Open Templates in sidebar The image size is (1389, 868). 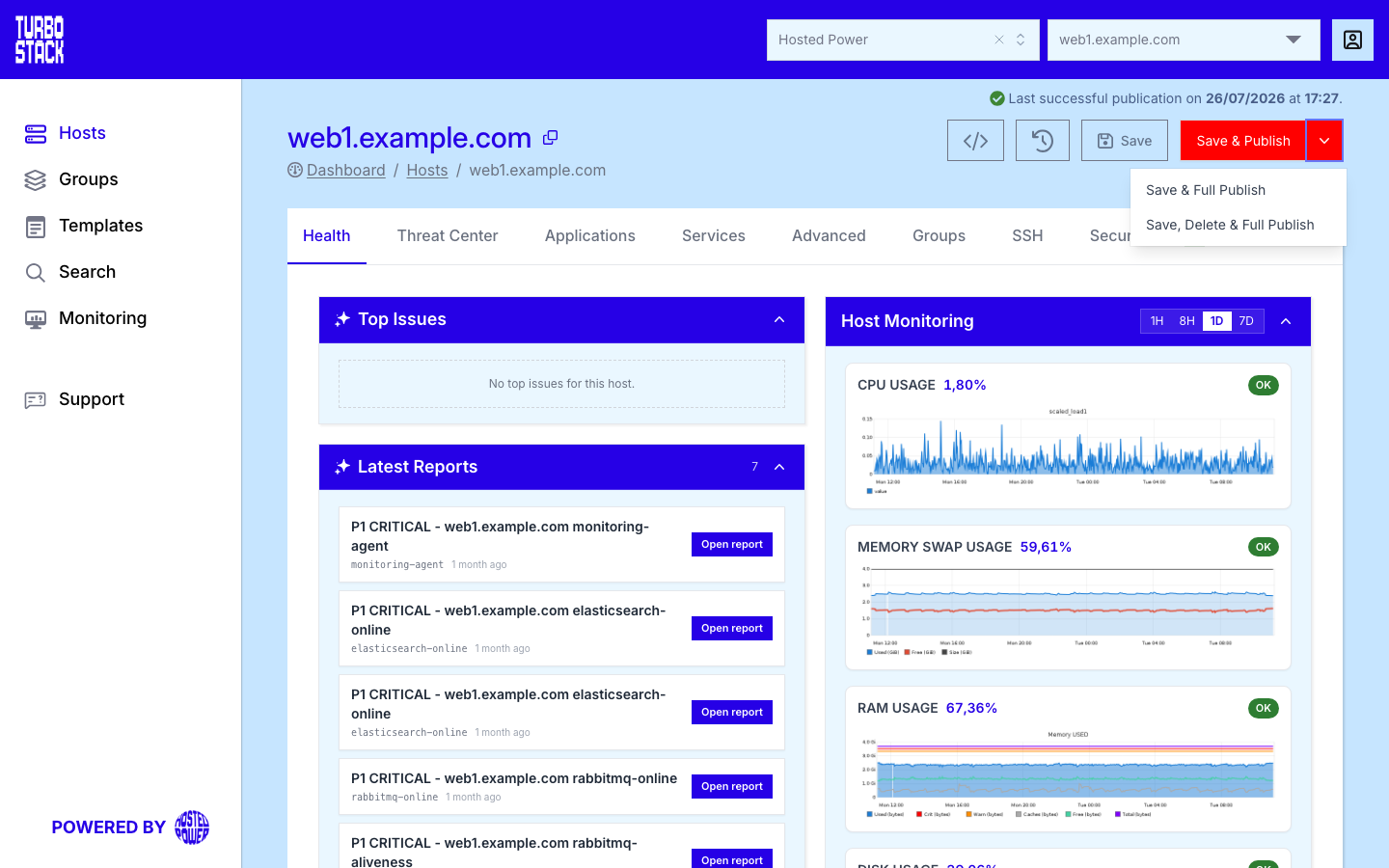(83, 226)
